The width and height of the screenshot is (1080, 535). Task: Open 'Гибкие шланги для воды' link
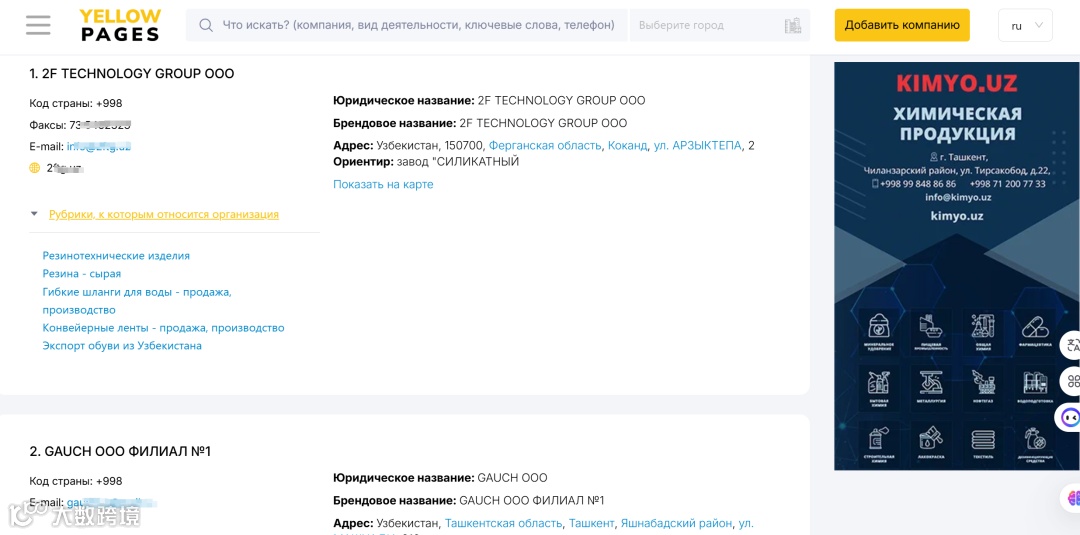pyautogui.click(x=137, y=301)
